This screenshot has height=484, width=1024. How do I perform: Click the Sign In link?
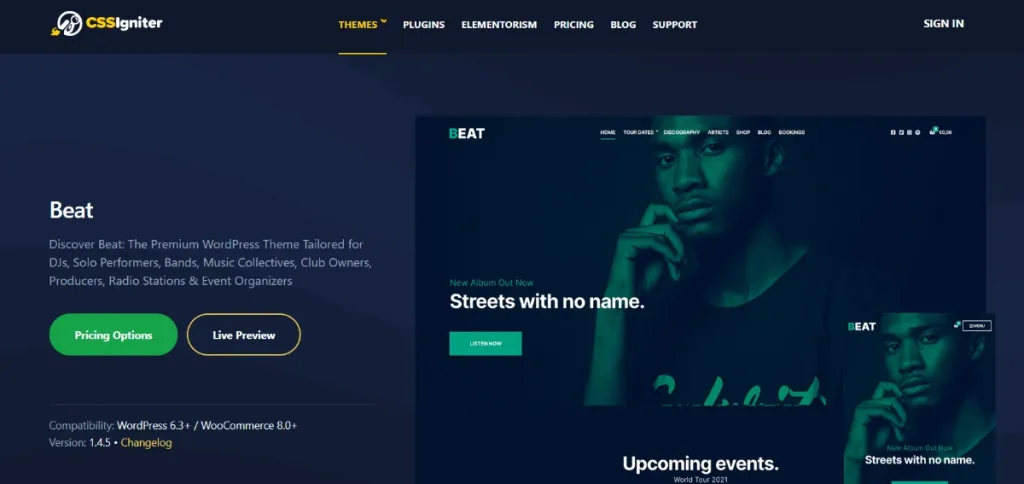[x=943, y=24]
